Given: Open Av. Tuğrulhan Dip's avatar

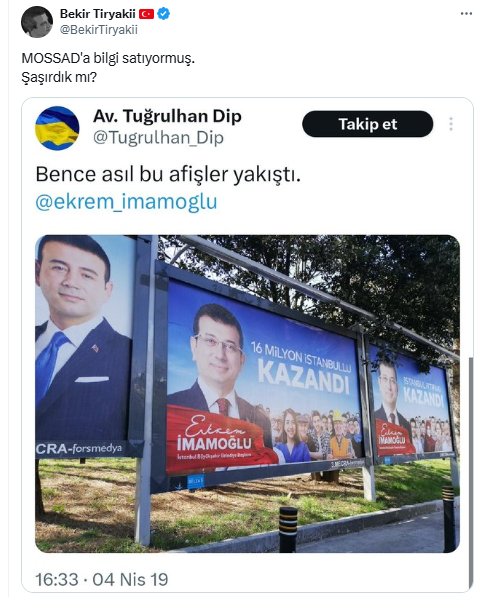Looking at the screenshot, I should click(57, 128).
